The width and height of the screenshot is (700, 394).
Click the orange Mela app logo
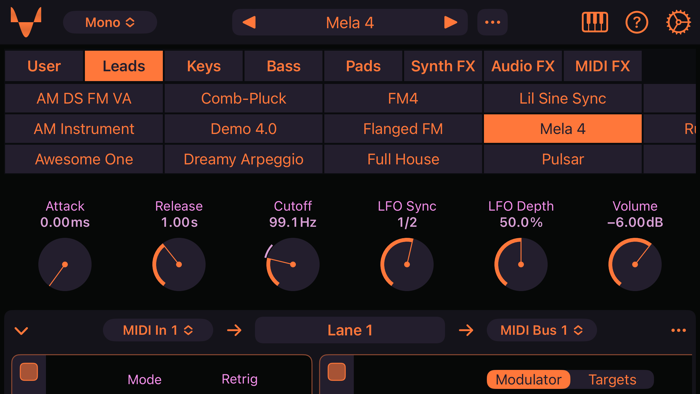(26, 22)
